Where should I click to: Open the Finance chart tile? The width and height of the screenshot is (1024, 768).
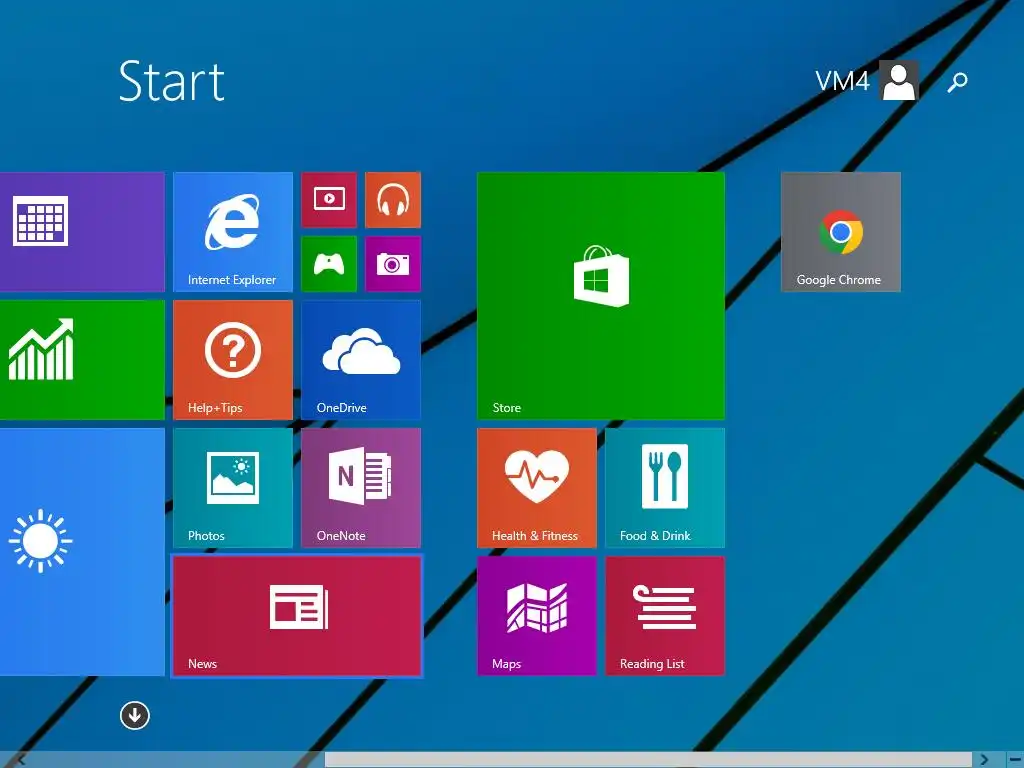(x=82, y=360)
